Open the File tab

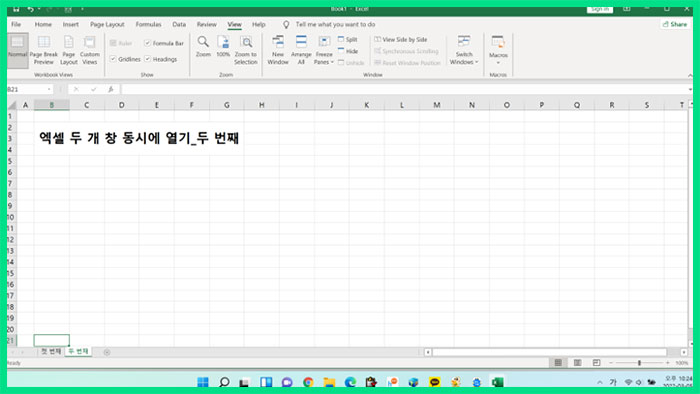16,25
